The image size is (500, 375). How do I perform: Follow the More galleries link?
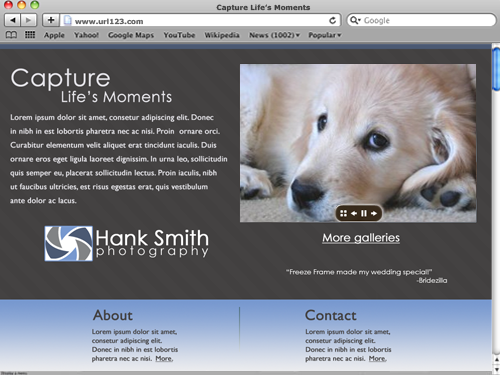(x=361, y=238)
